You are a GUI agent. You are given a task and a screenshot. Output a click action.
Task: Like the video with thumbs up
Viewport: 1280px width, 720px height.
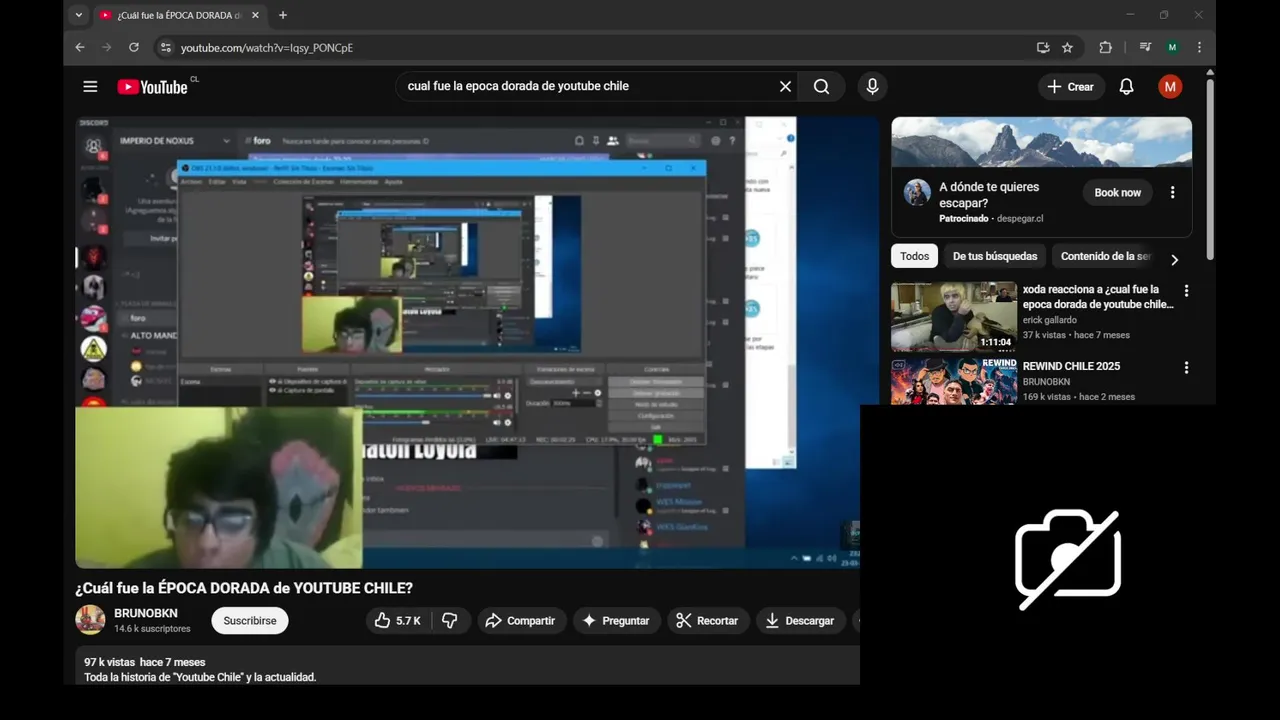[398, 621]
